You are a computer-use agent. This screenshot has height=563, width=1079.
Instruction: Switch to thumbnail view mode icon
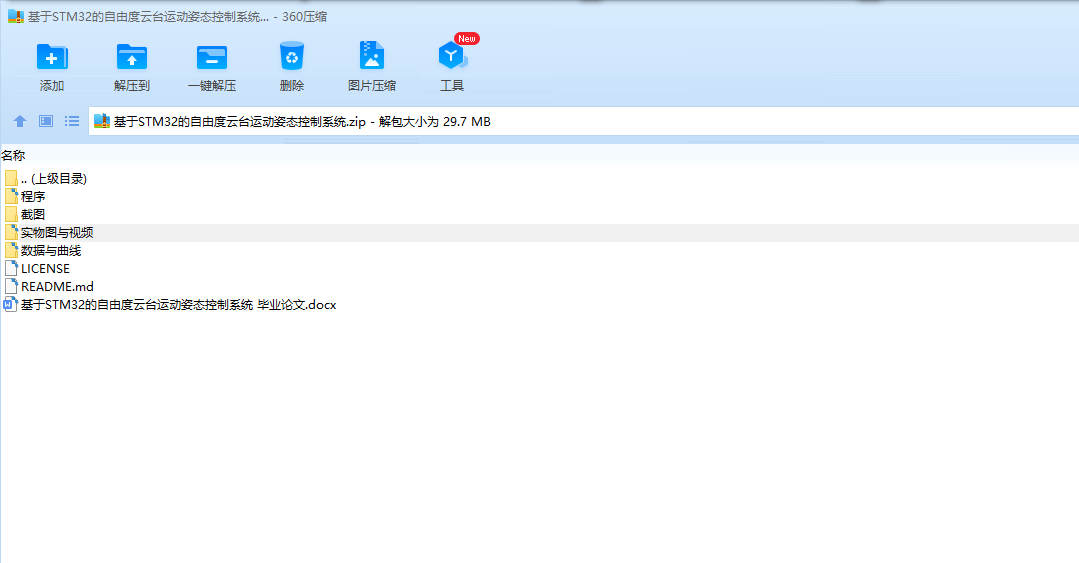46,121
